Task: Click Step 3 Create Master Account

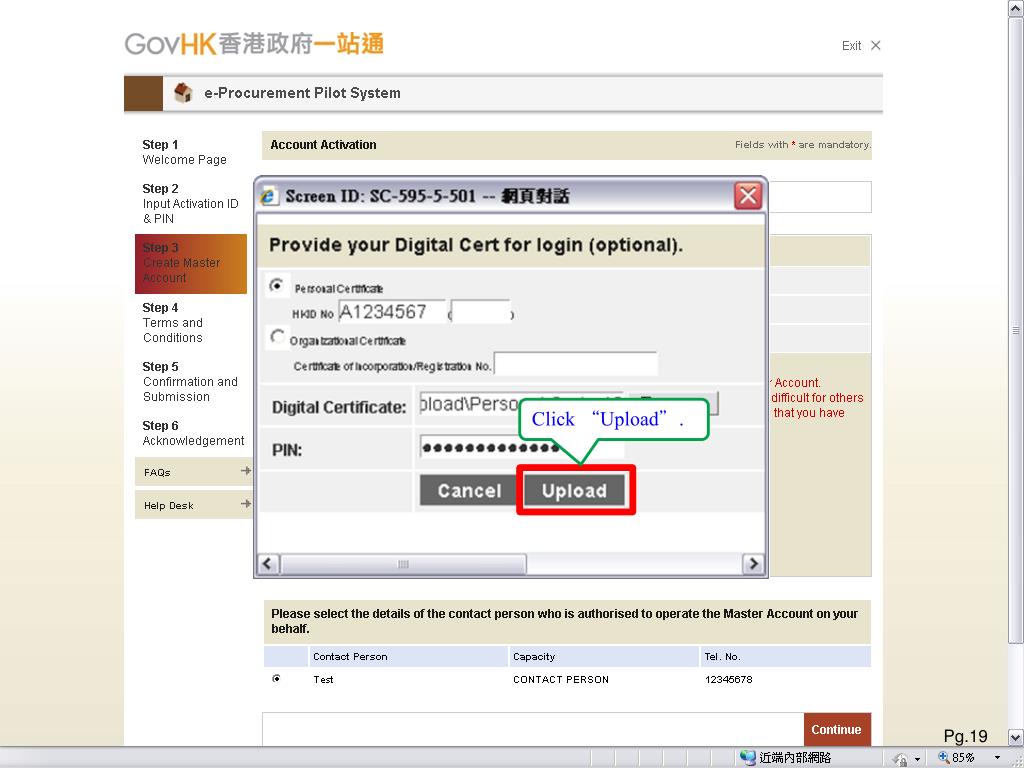Action: click(191, 263)
